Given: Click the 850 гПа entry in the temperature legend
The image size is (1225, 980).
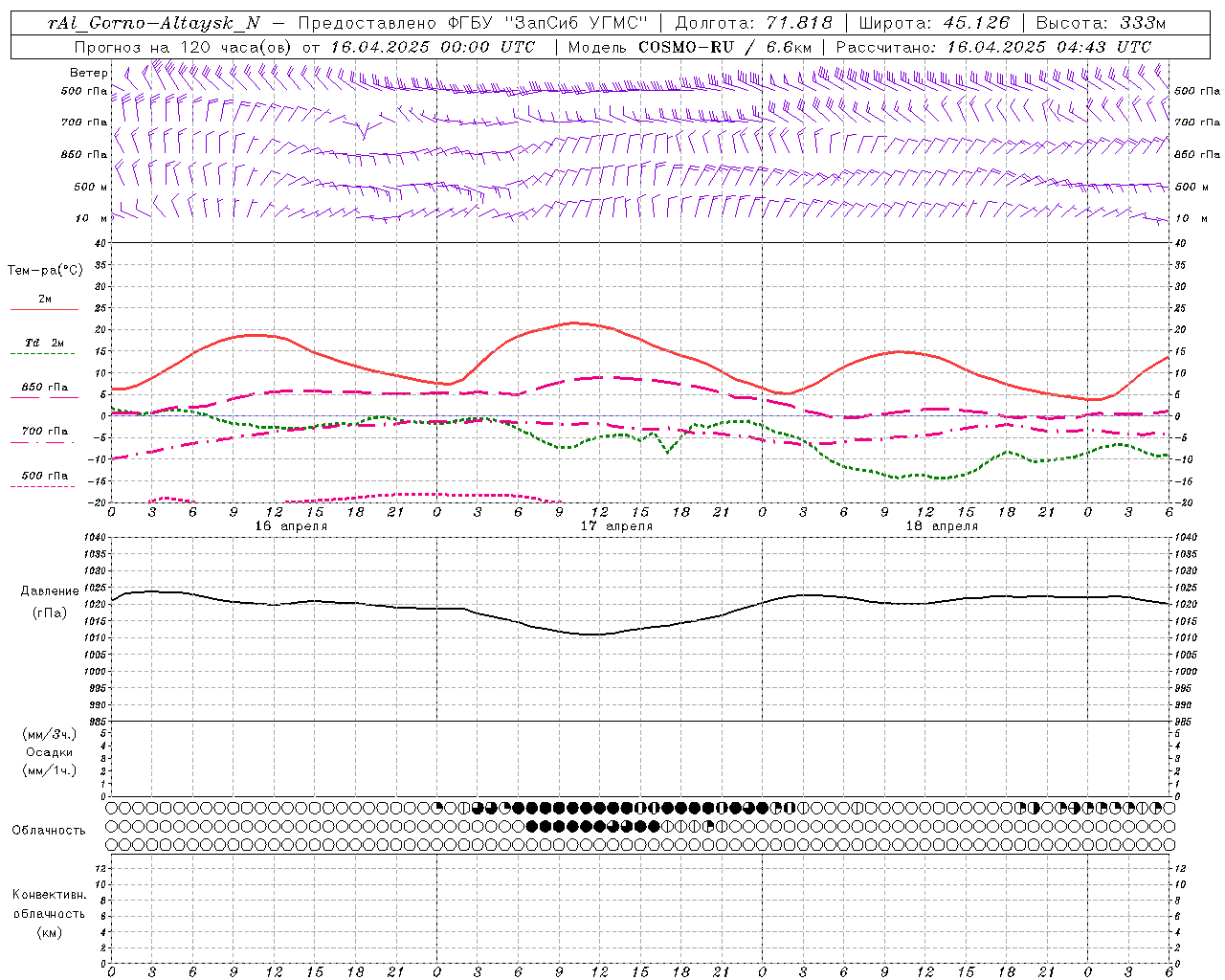Looking at the screenshot, I should pyautogui.click(x=45, y=388).
